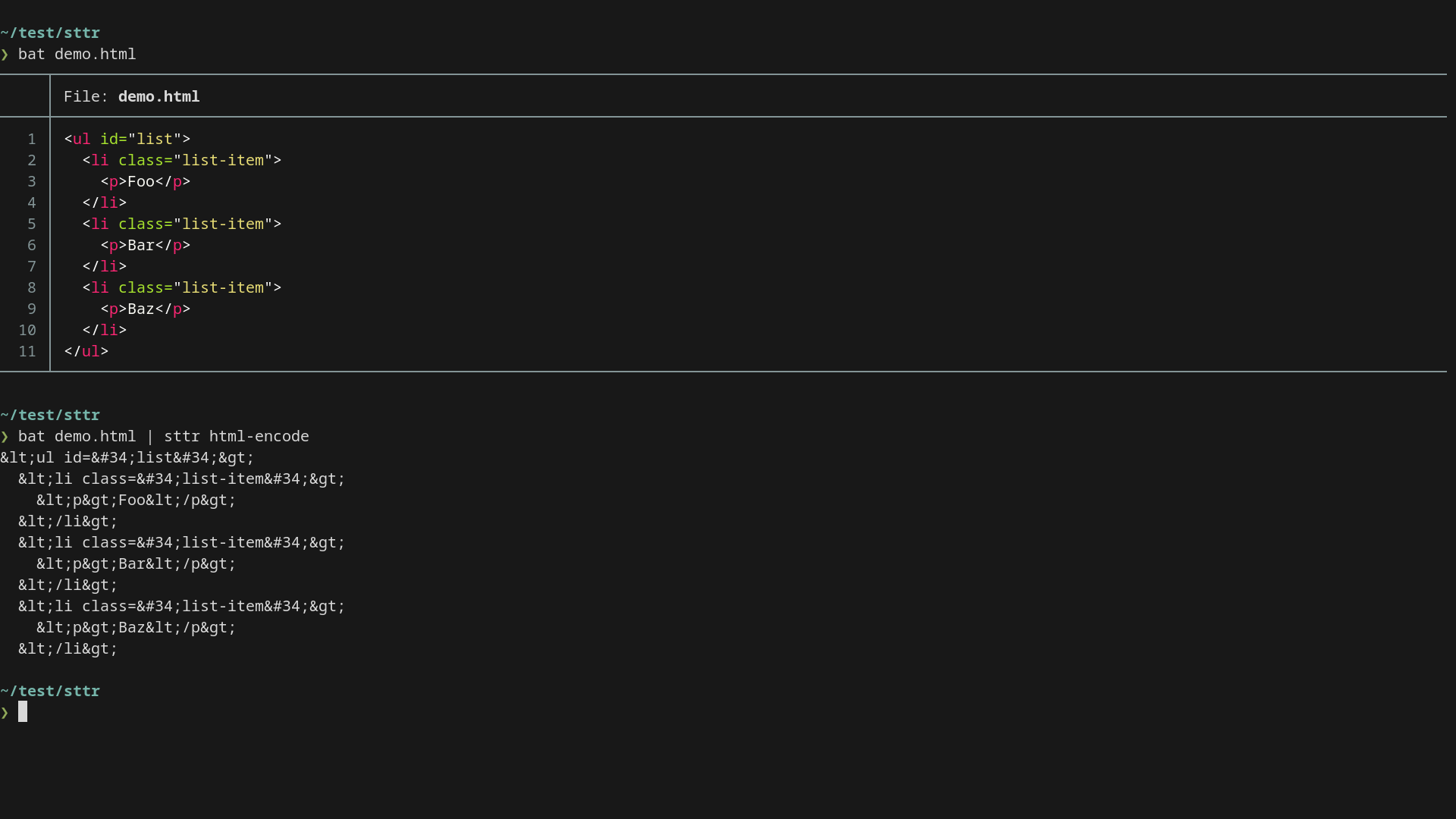Click the top '~/test/sttr' path
This screenshot has width=1456, height=819.
point(50,33)
